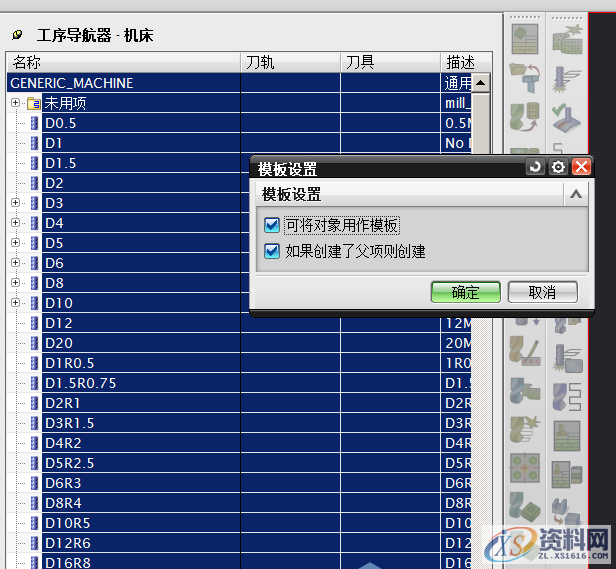Select the D1.5 tool row

tap(128, 163)
